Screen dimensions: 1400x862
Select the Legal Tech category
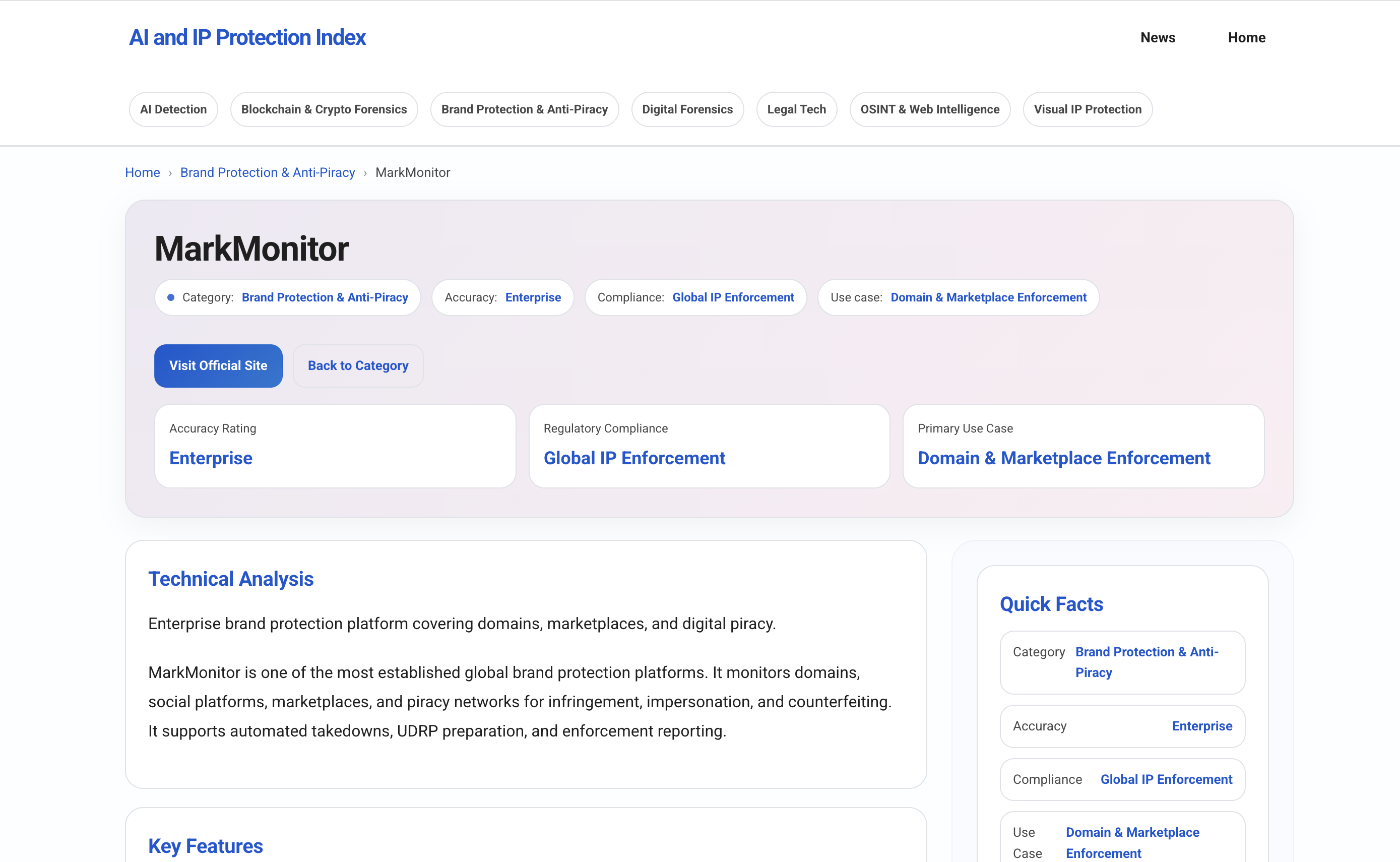coord(797,109)
